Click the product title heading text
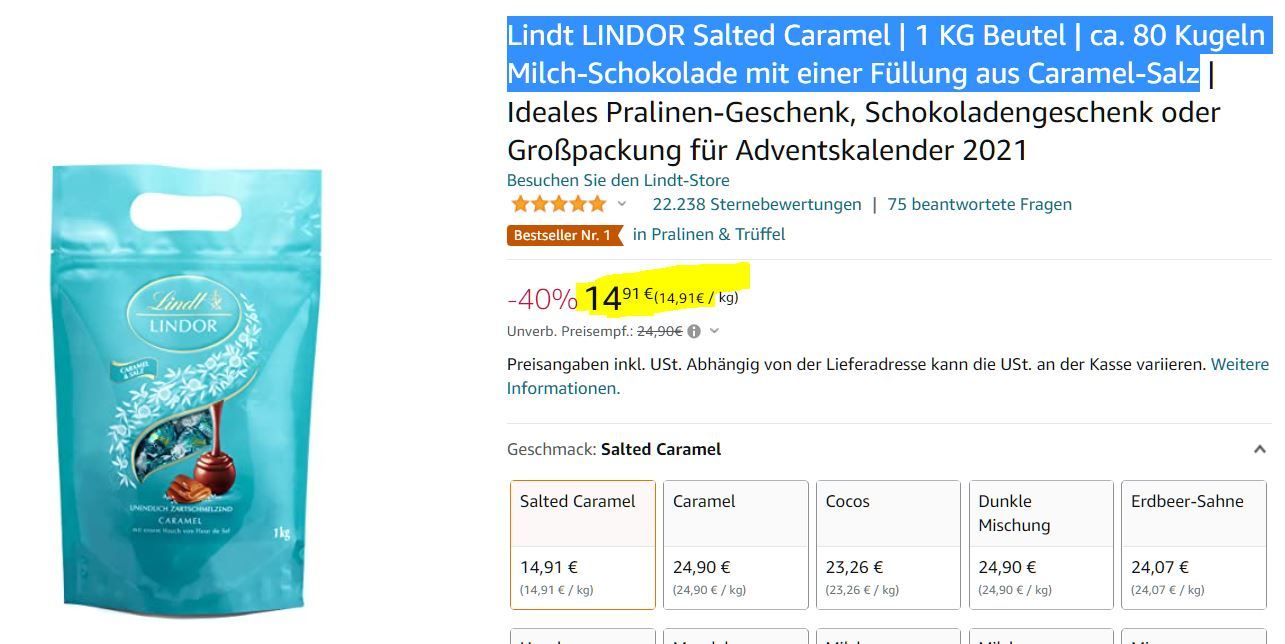Screen dimensions: 1285x644 coord(889,92)
